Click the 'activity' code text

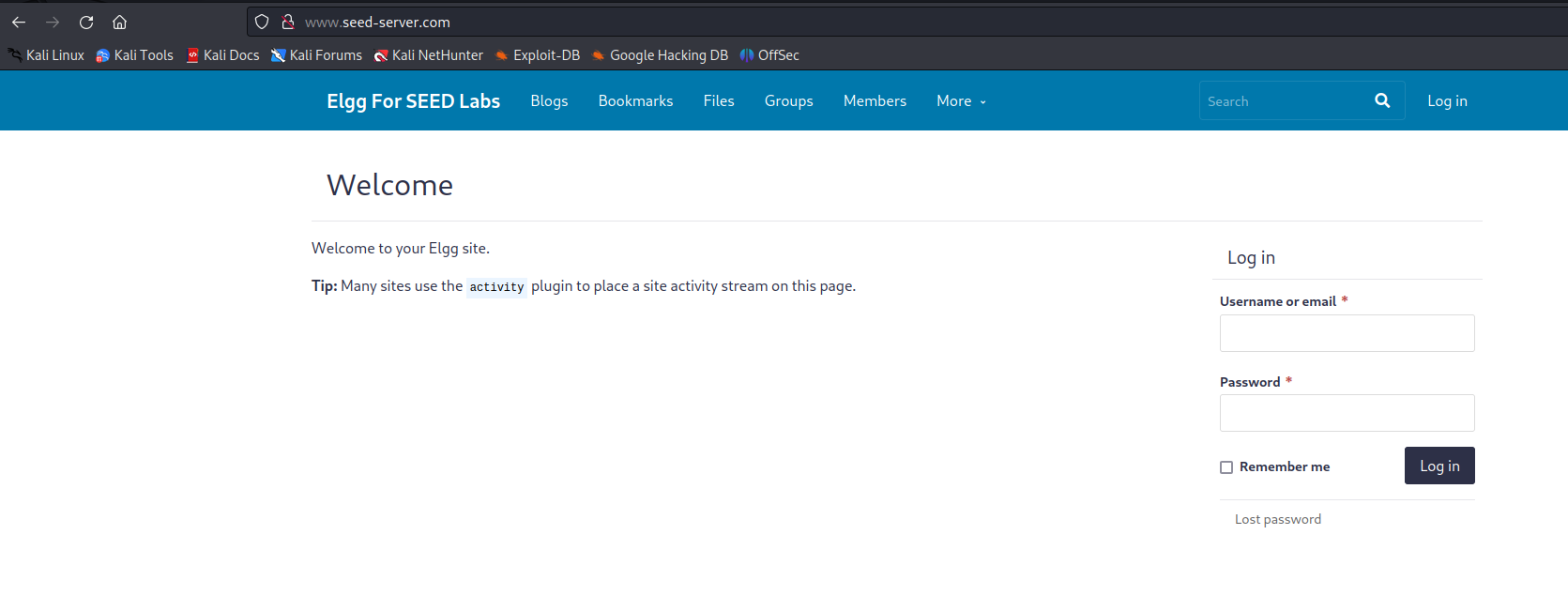[496, 287]
